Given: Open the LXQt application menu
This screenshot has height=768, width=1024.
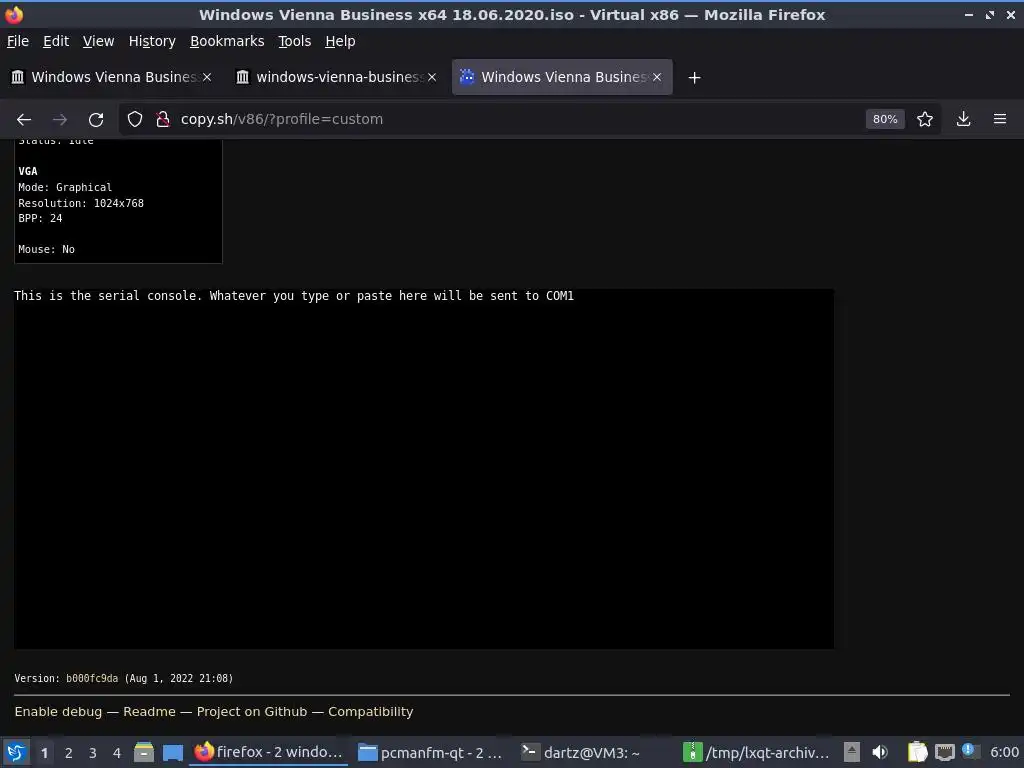Looking at the screenshot, I should point(16,753).
